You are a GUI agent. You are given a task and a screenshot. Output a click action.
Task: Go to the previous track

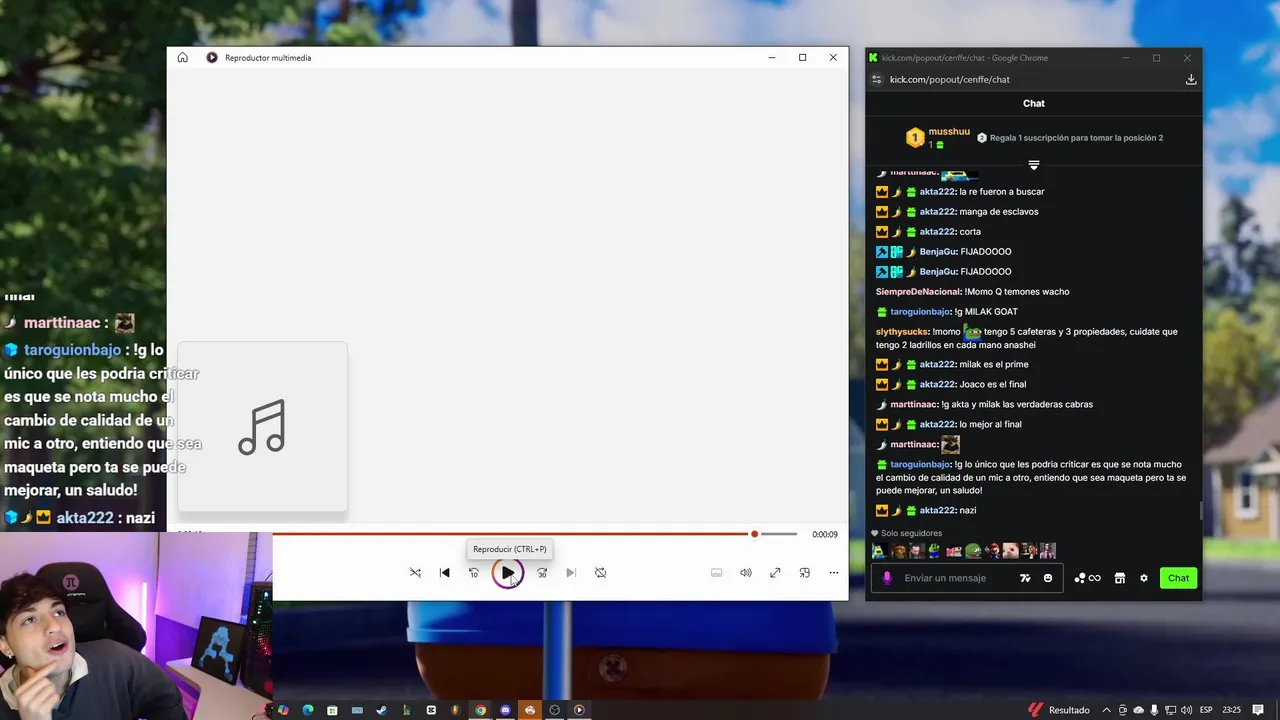[x=445, y=573]
